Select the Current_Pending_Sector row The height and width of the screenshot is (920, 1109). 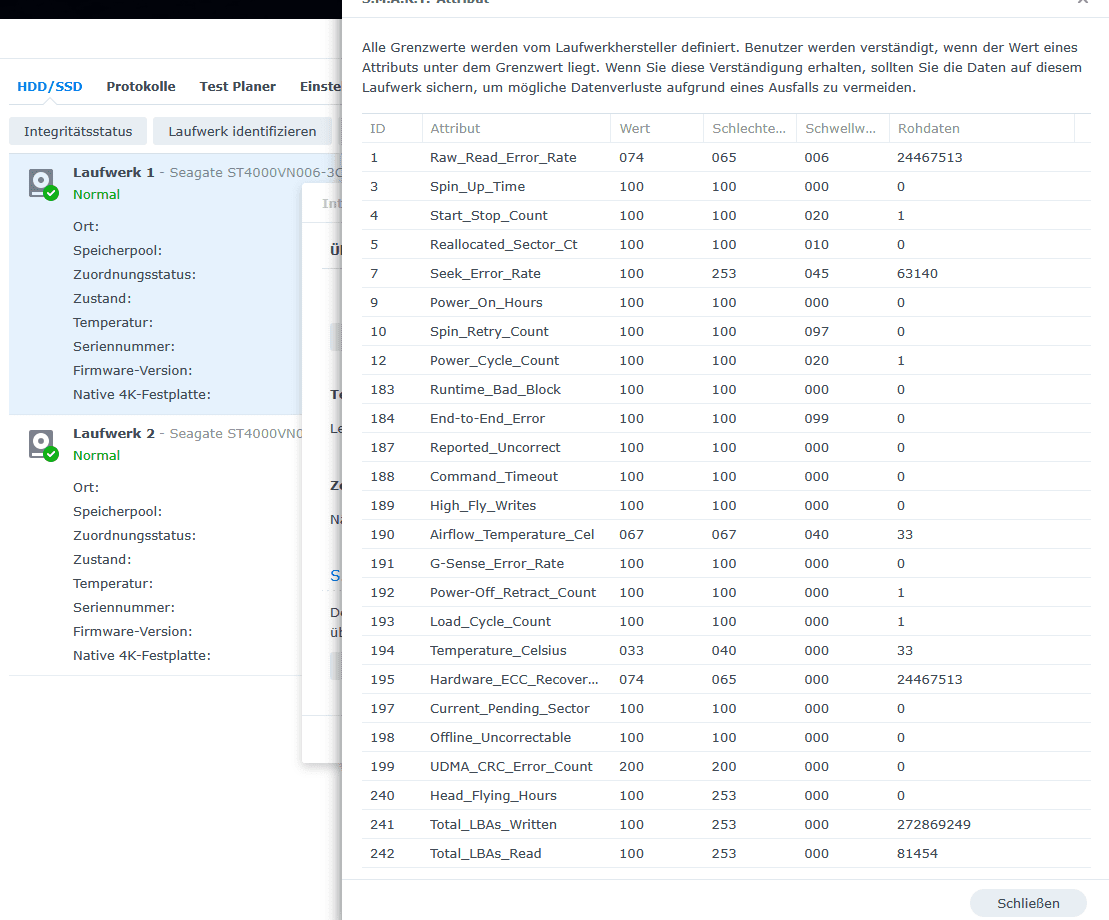coord(726,708)
